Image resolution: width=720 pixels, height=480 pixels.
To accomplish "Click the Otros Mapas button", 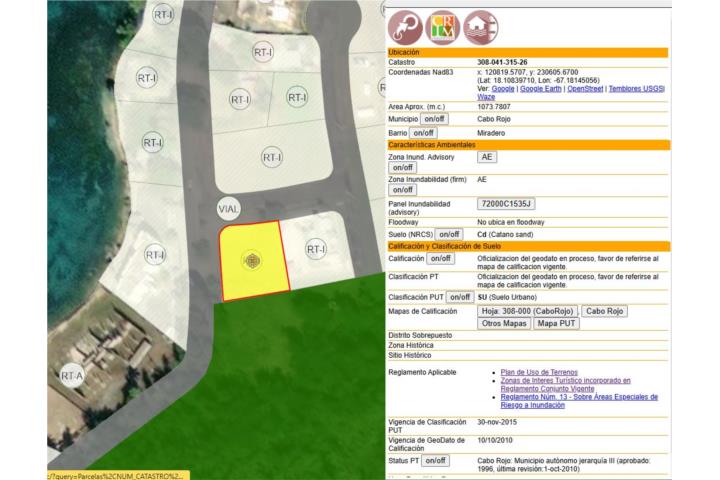I will tap(504, 324).
